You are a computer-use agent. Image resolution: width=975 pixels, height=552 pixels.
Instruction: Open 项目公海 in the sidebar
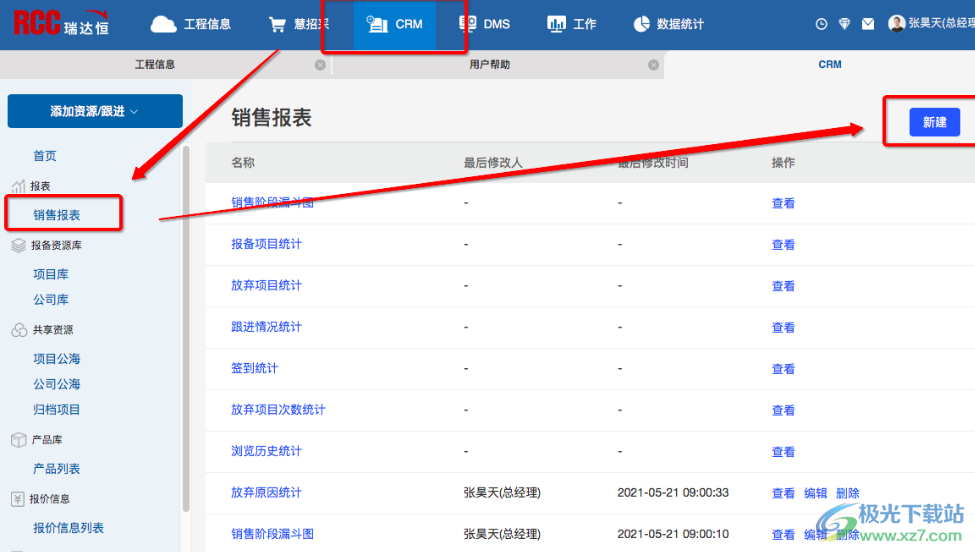(x=57, y=359)
